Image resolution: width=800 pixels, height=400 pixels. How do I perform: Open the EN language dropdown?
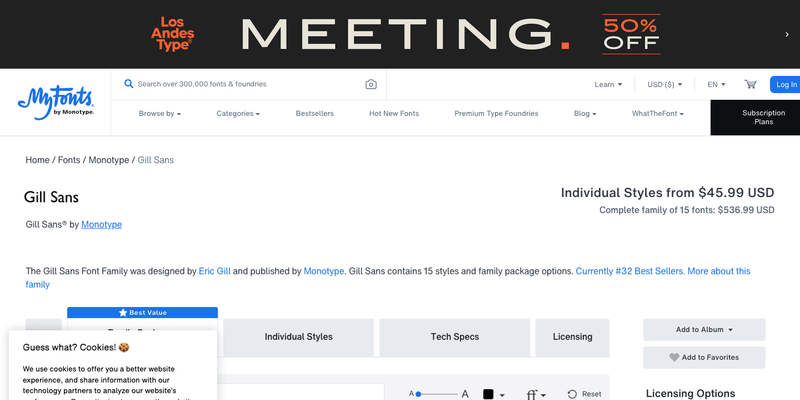(716, 85)
